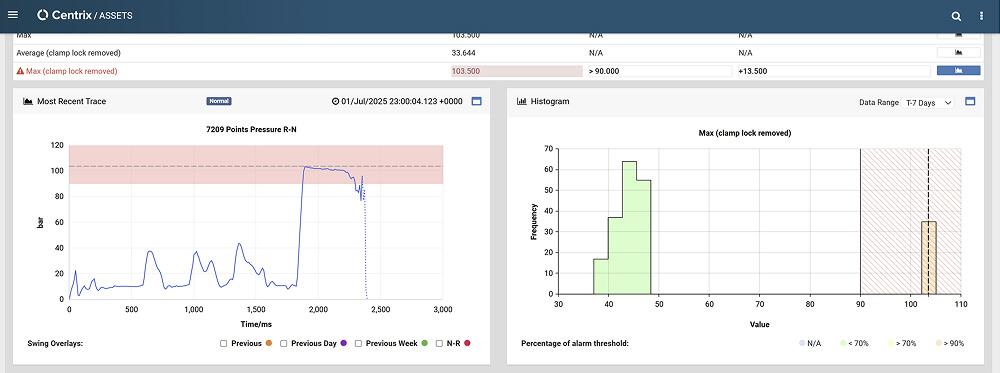Enable the Previous swing overlay checkbox
Viewport: 1000px width, 373px height.
pos(223,343)
